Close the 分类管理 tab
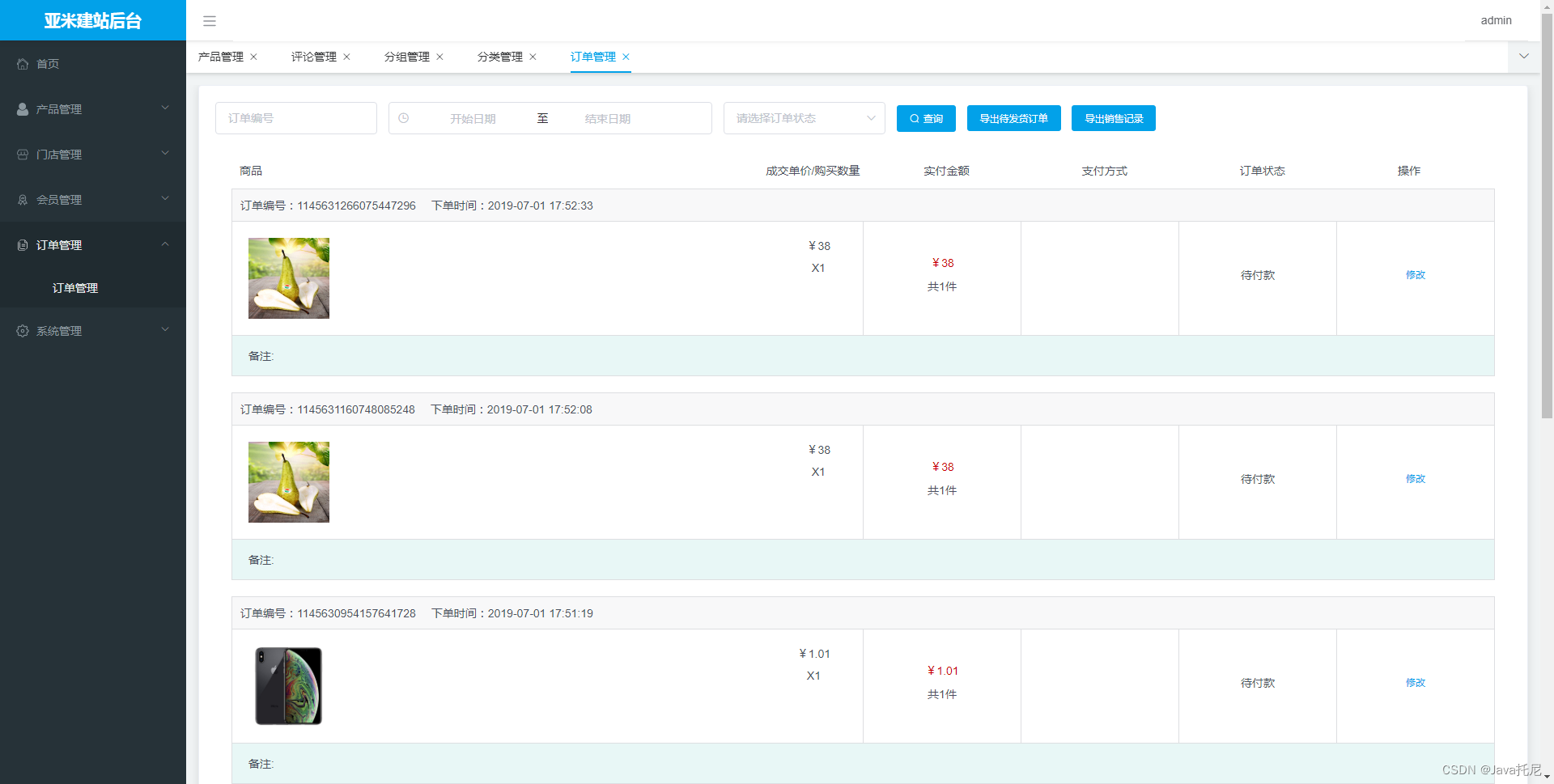The image size is (1554, 784). [533, 57]
